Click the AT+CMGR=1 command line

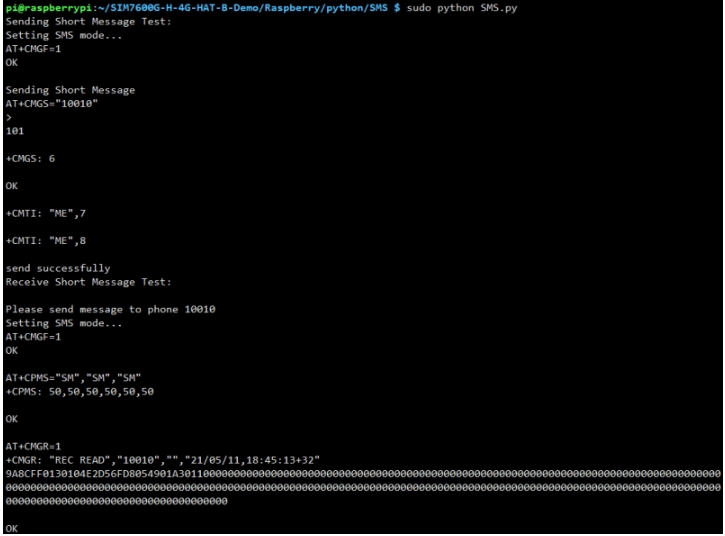[x=33, y=447]
